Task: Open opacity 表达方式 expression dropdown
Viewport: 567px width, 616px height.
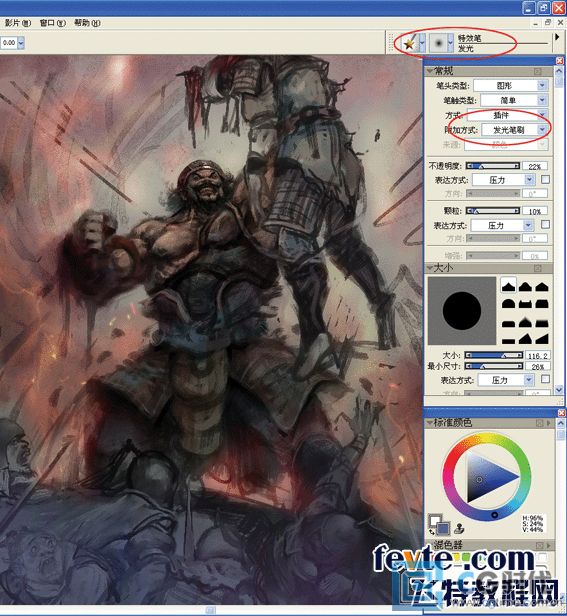Action: [x=503, y=180]
